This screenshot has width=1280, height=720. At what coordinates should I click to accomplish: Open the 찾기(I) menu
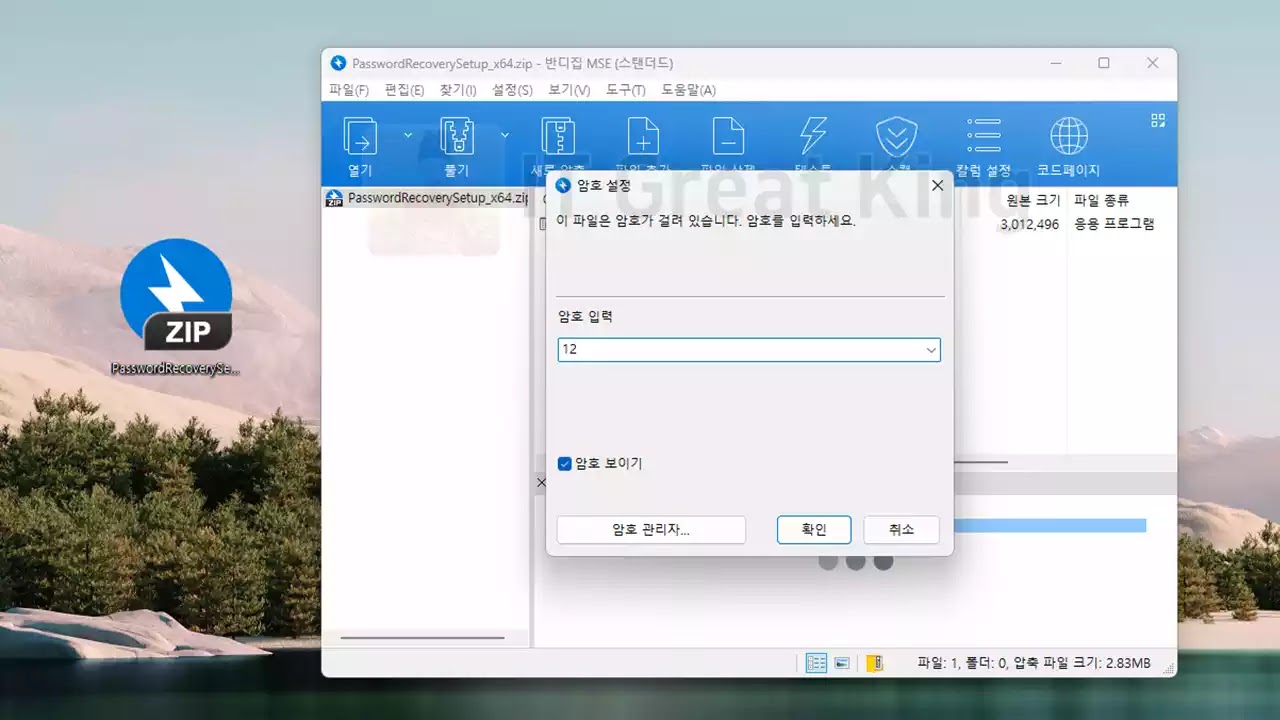click(x=458, y=90)
